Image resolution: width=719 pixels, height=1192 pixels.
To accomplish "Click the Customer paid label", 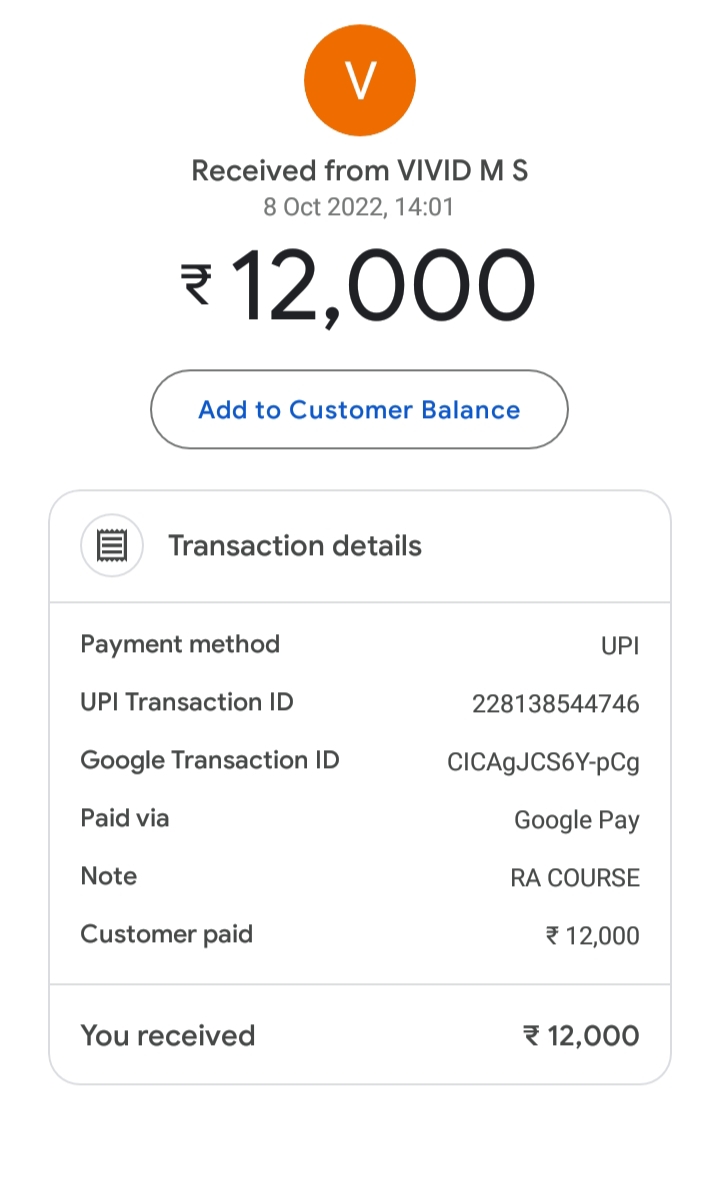I will point(167,934).
